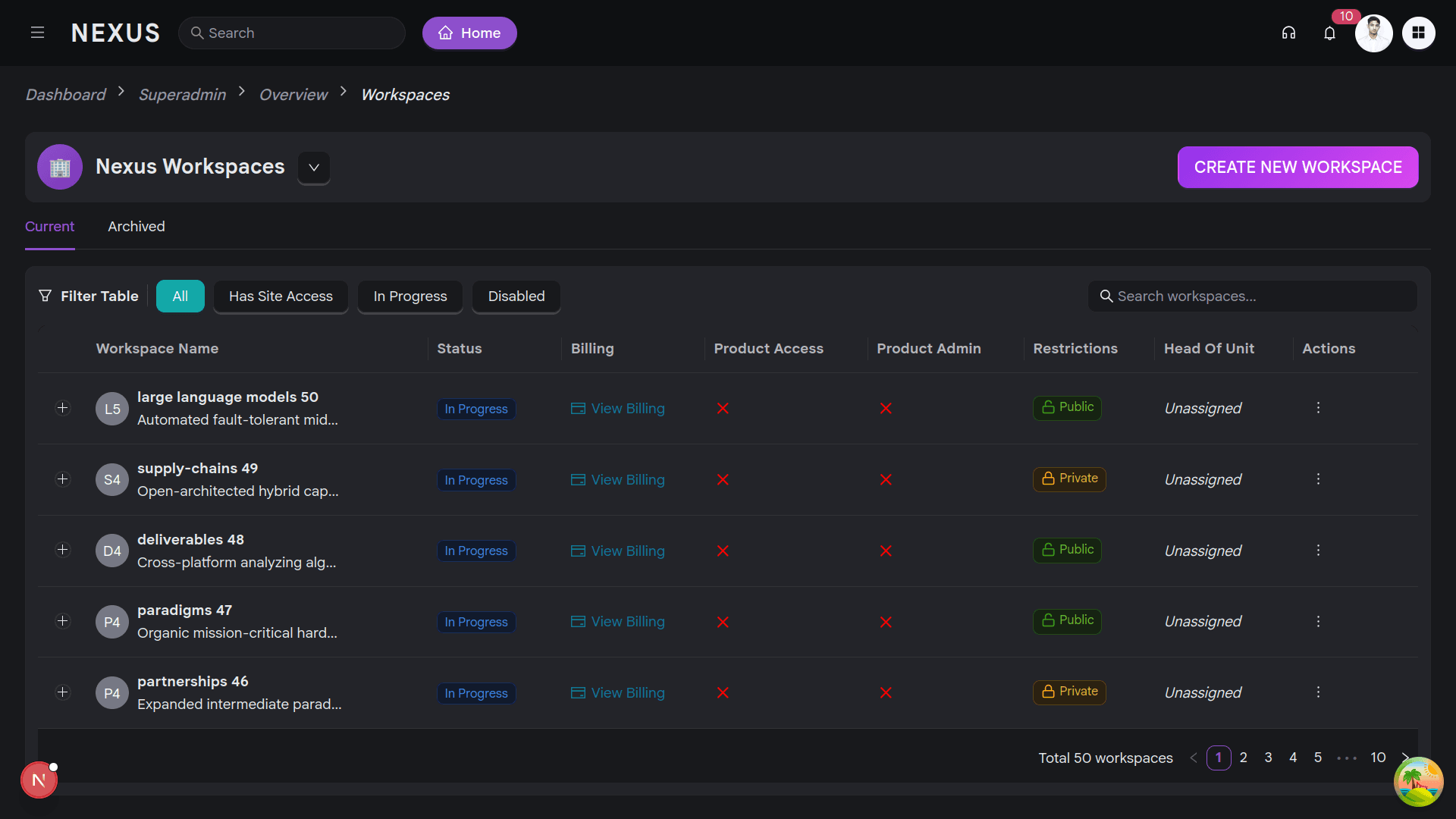Open the apps grid icon

click(x=1418, y=33)
